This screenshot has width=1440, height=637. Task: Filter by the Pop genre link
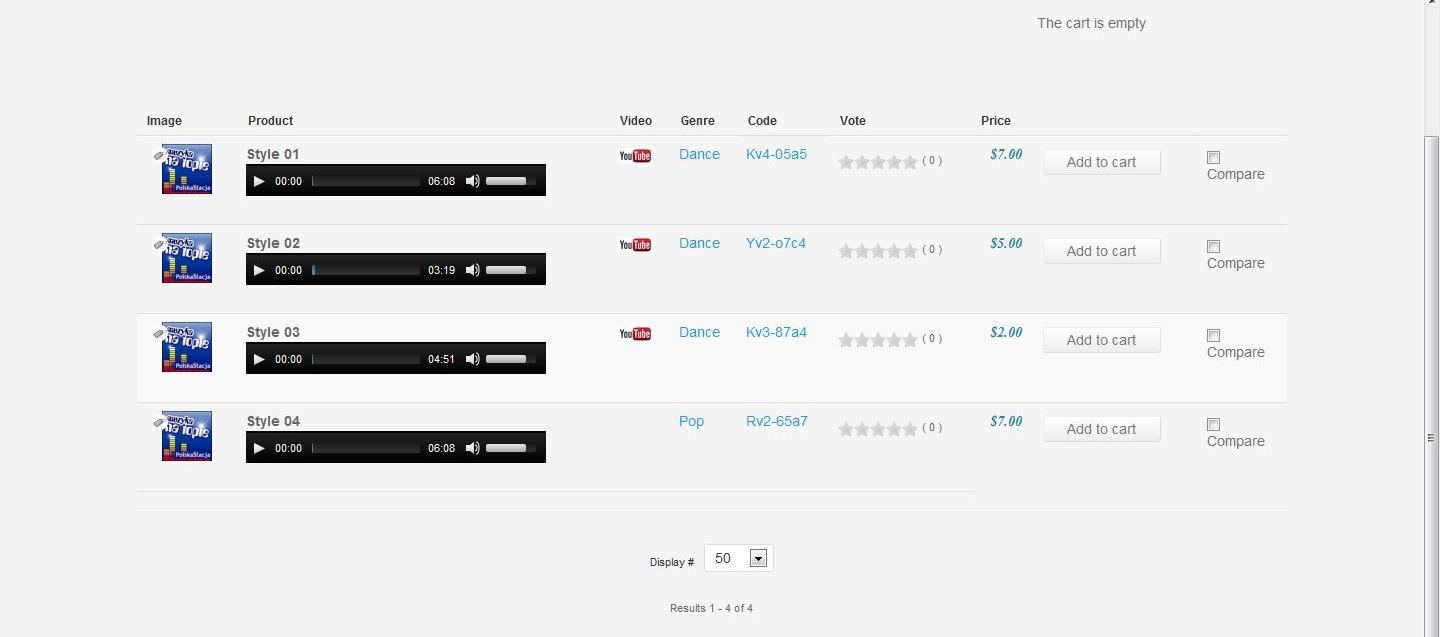(691, 421)
